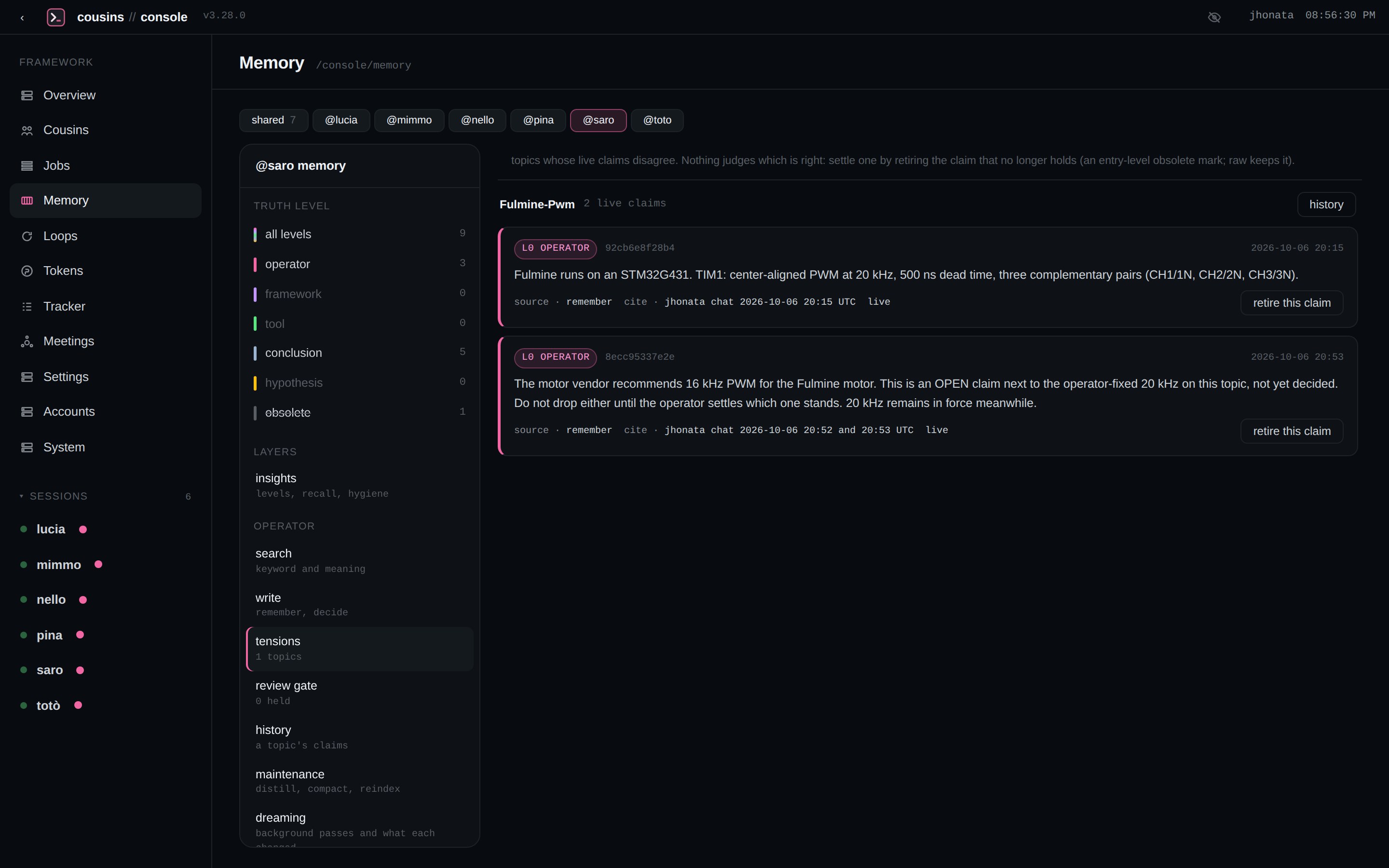
Task: Filter truth level by obsolete
Action: click(359, 412)
